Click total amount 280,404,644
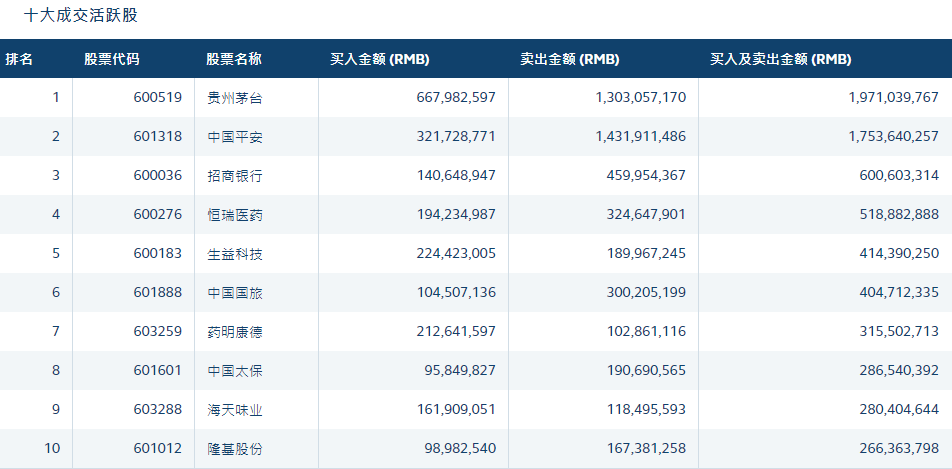Viewport: 952px width, 469px height. click(899, 409)
